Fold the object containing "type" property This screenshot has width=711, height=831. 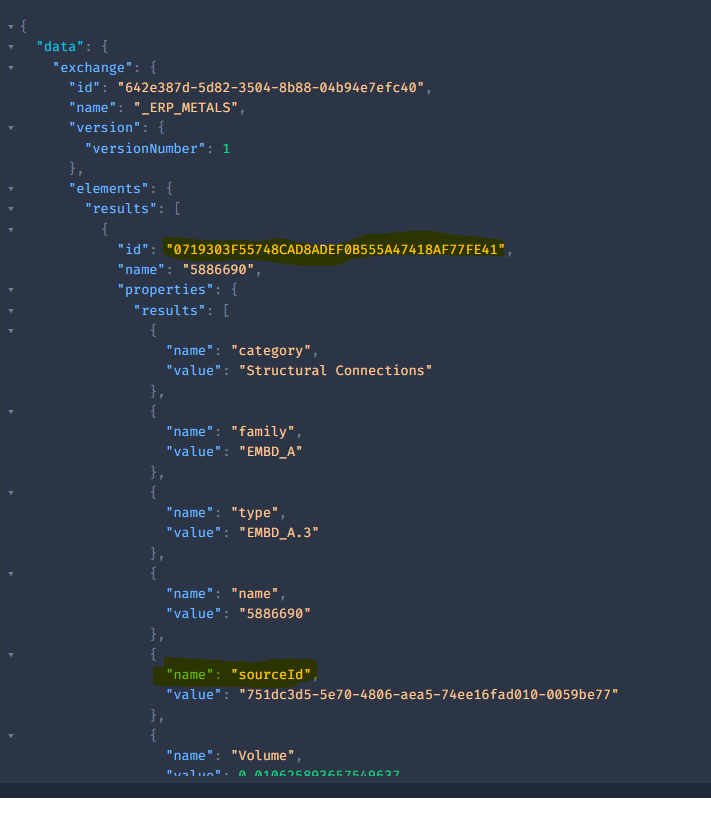[x=11, y=493]
